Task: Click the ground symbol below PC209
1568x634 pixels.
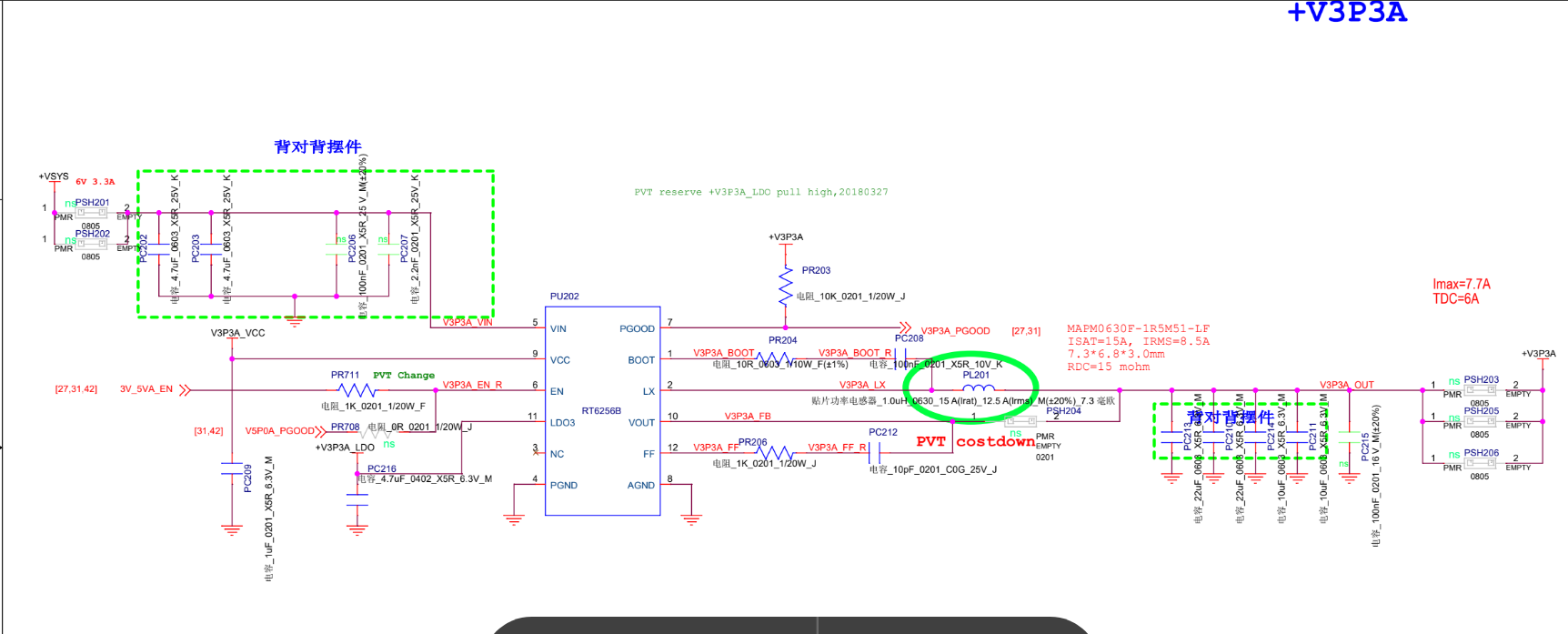Action: click(x=232, y=529)
